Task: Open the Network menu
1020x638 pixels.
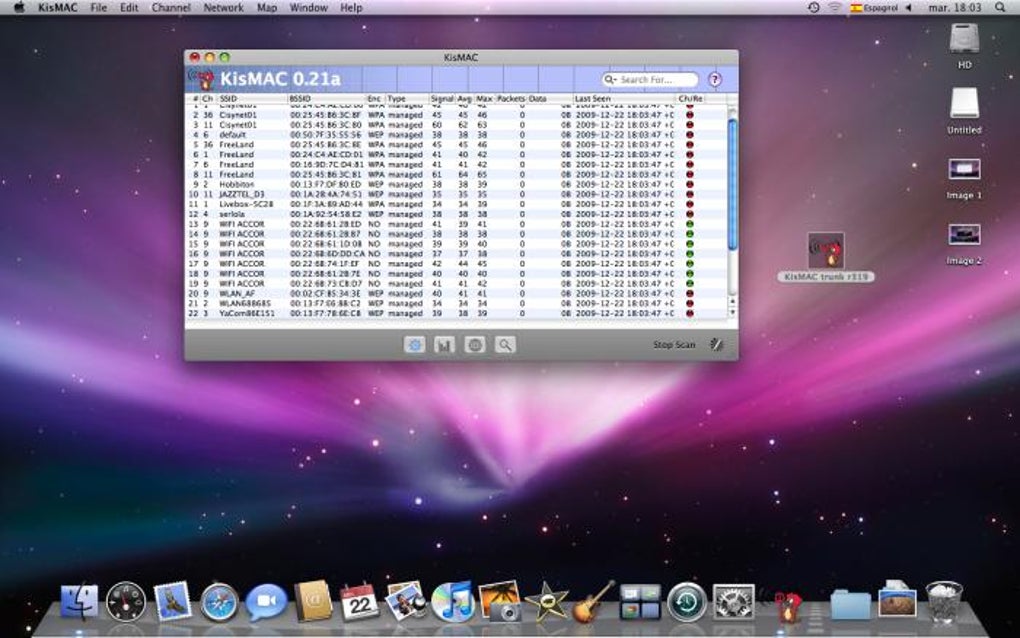Action: (223, 8)
